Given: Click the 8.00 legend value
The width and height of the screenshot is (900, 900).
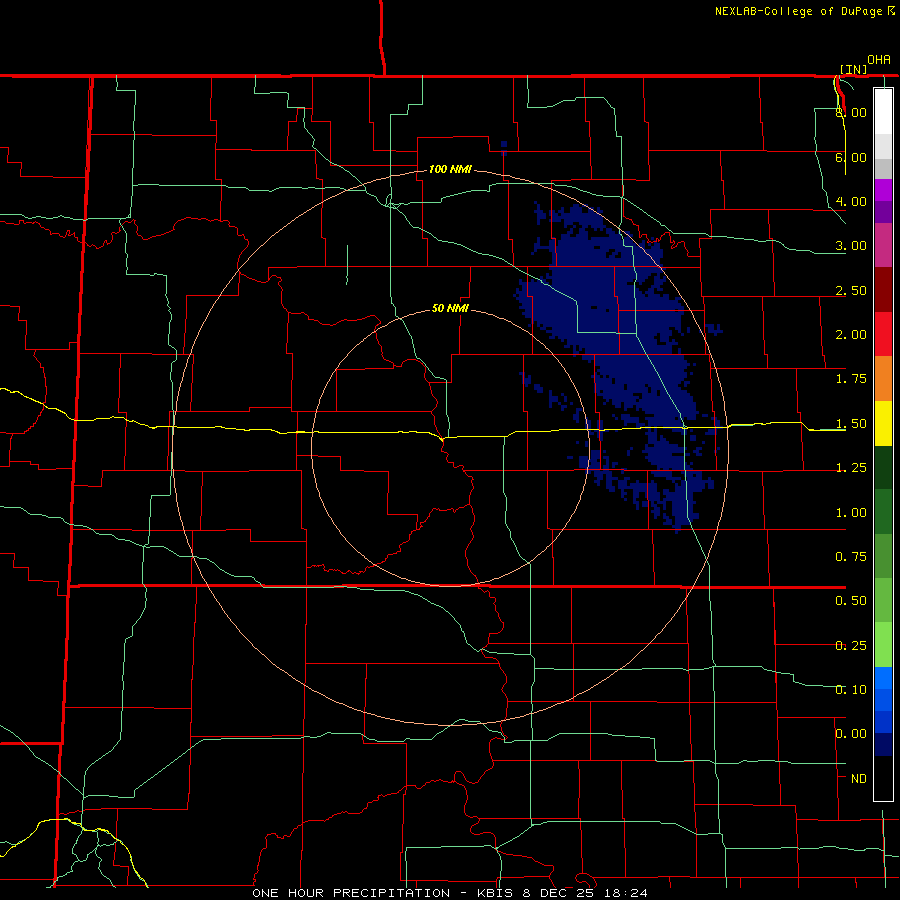Looking at the screenshot, I should 851,112.
